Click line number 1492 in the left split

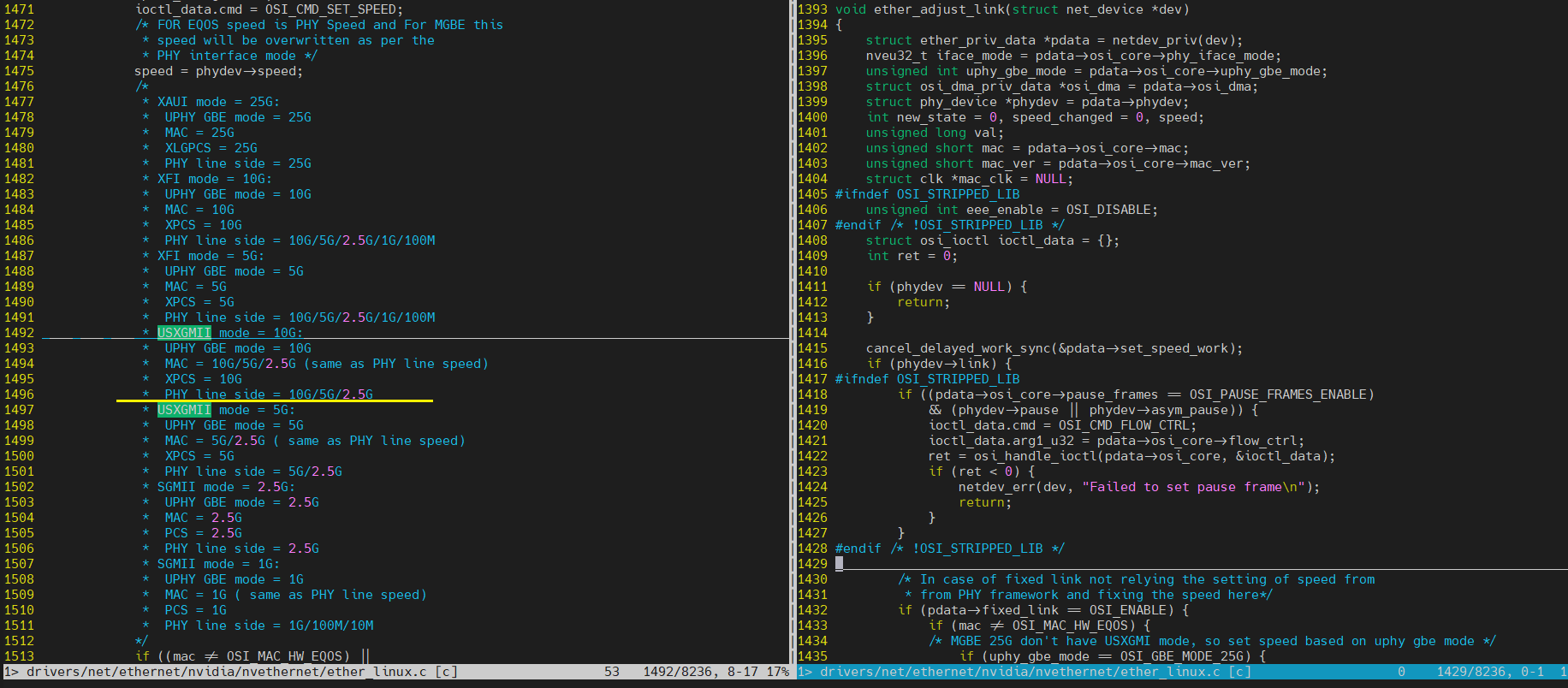click(19, 333)
